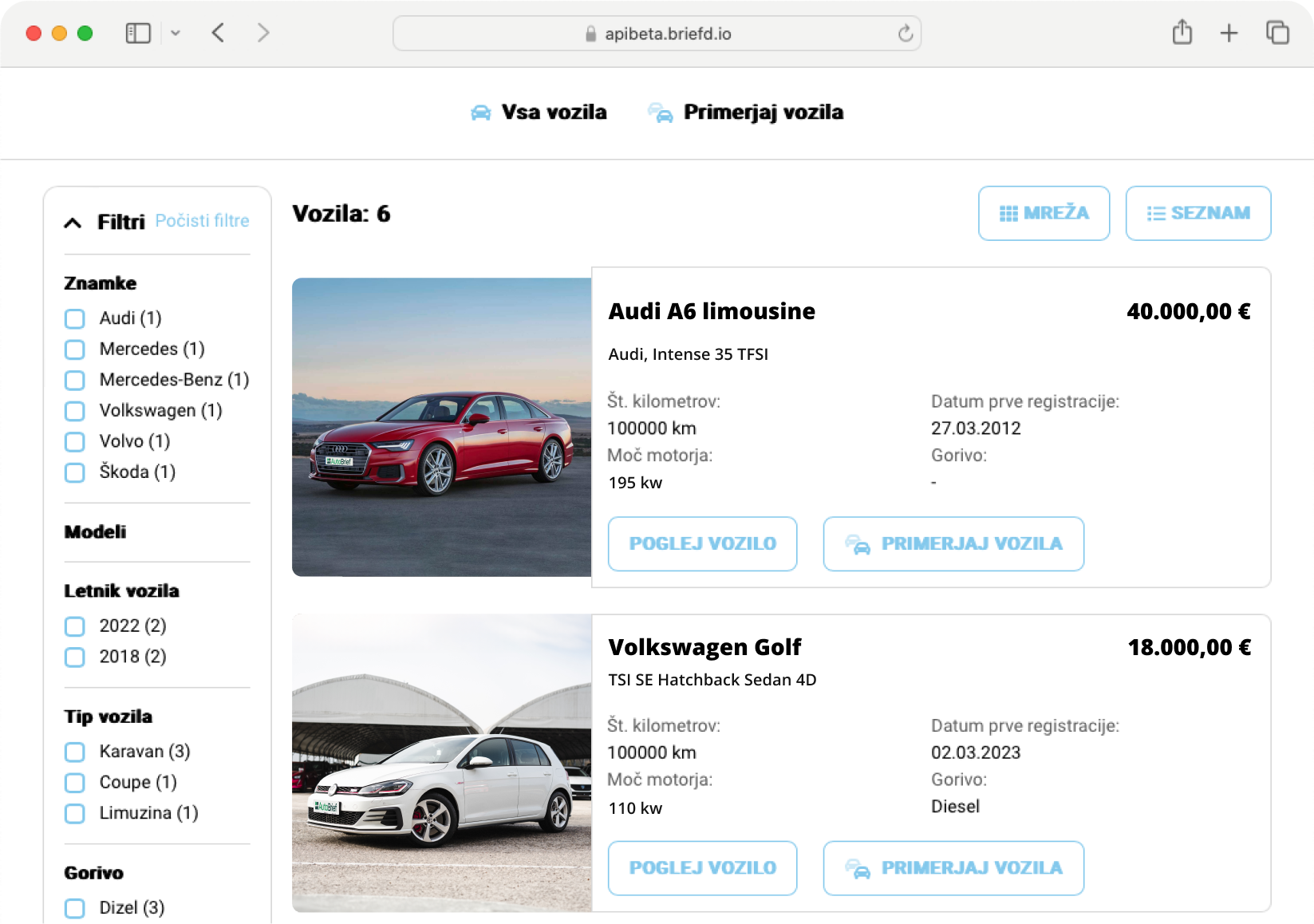Collapse the Filtri panel with the chevron
This screenshot has width=1314, height=924.
click(73, 223)
